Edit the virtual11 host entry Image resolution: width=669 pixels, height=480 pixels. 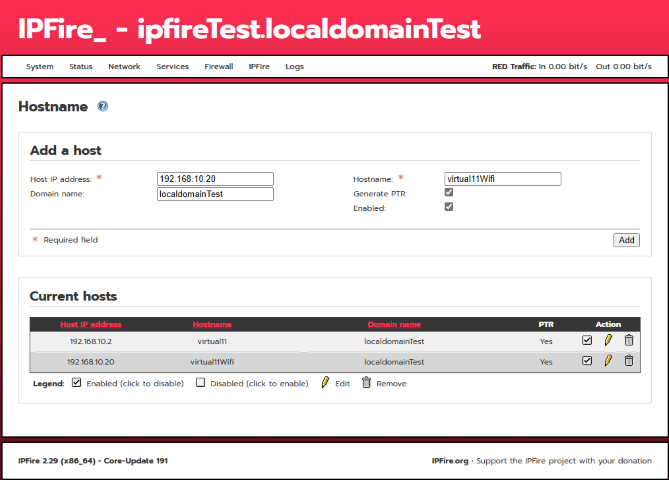608,340
